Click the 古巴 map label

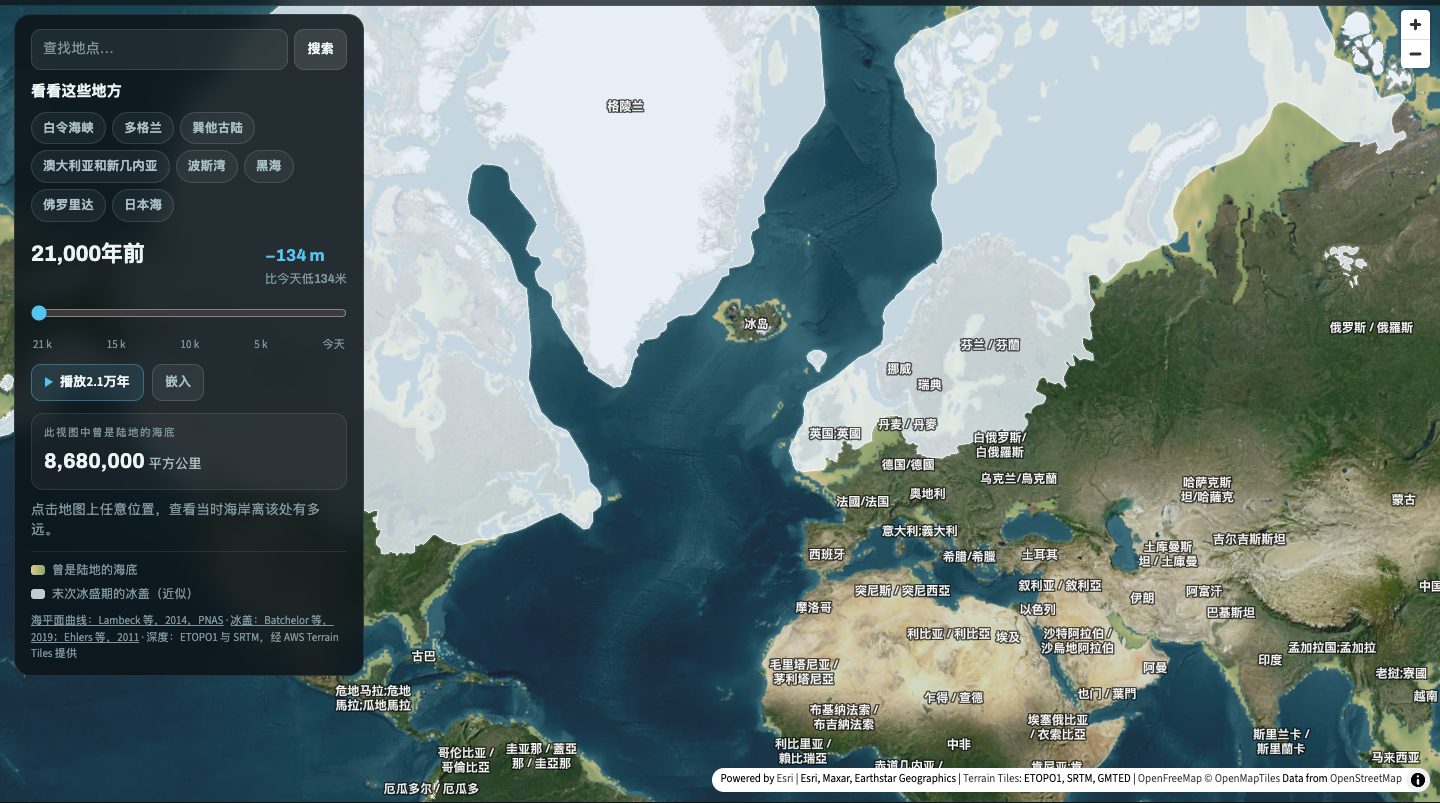tap(424, 657)
